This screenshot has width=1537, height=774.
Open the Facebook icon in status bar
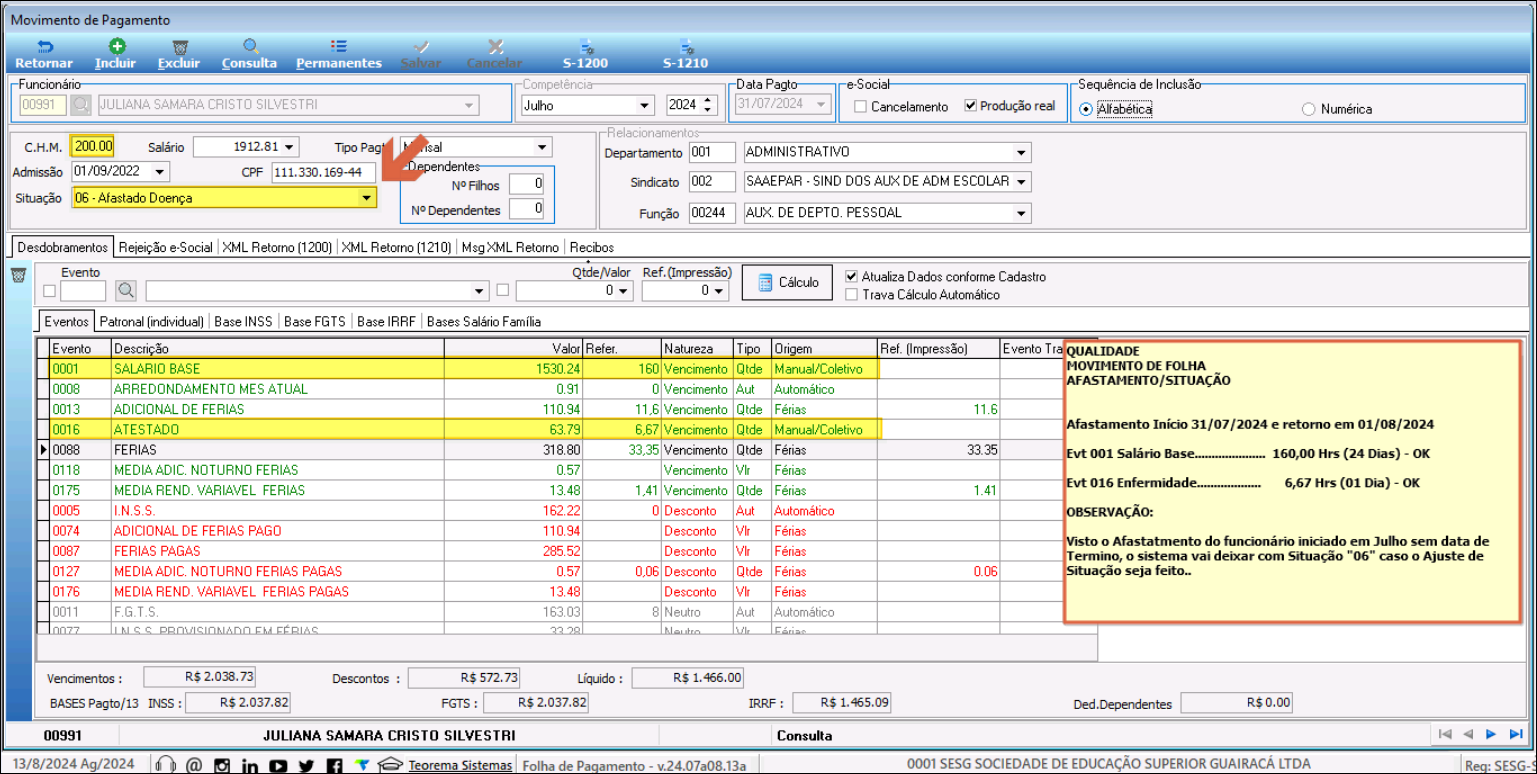point(334,765)
